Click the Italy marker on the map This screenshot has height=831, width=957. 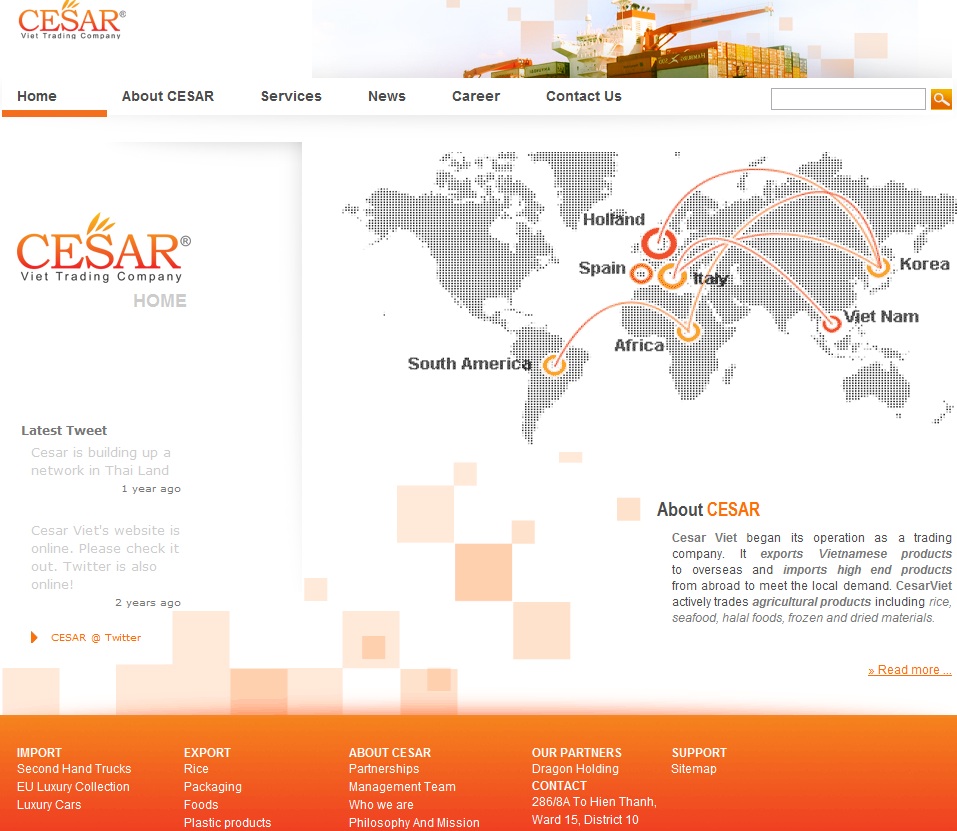672,276
